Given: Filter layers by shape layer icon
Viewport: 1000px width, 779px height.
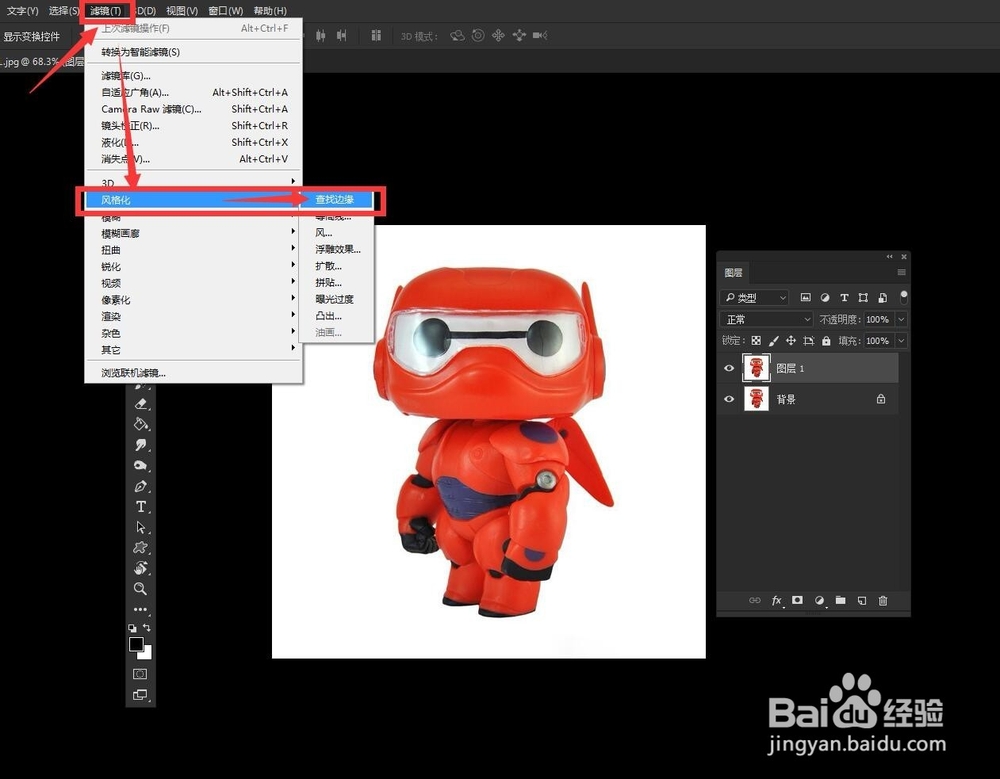Looking at the screenshot, I should coord(864,297).
